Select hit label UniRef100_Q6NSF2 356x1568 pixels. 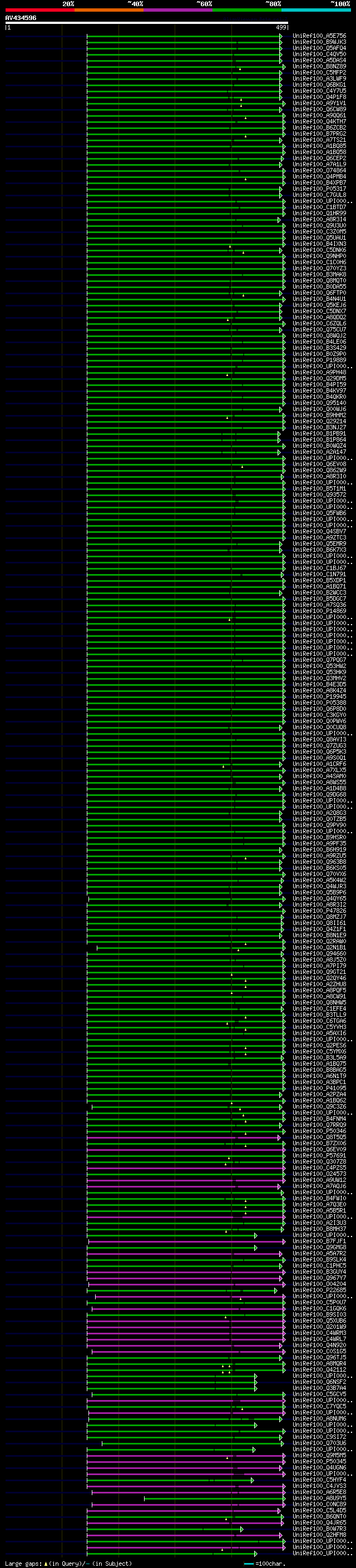pos(319,1382)
